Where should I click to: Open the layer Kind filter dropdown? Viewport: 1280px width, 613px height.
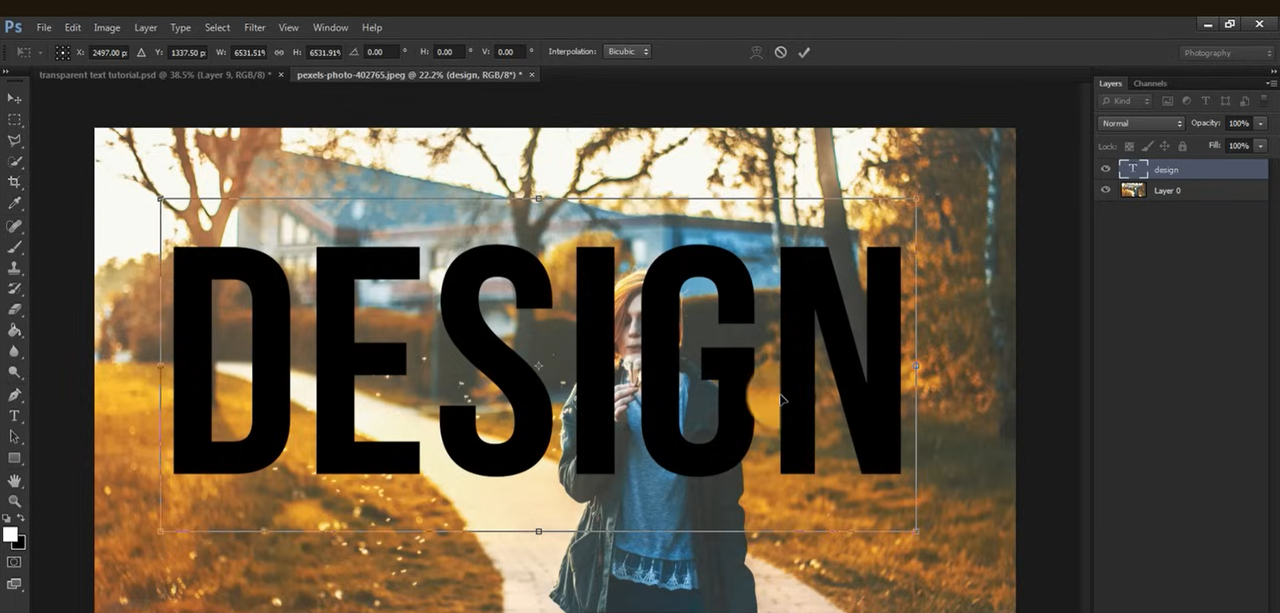pyautogui.click(x=1125, y=101)
